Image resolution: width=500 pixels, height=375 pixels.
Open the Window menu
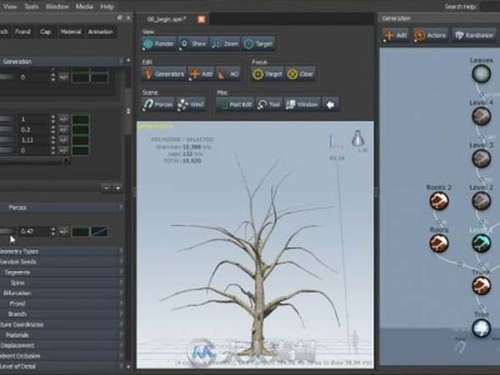pyautogui.click(x=57, y=6)
